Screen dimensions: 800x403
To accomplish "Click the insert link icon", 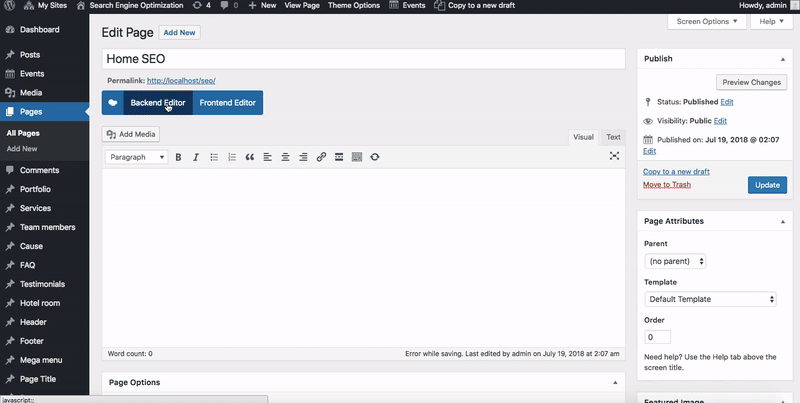I will (321, 157).
